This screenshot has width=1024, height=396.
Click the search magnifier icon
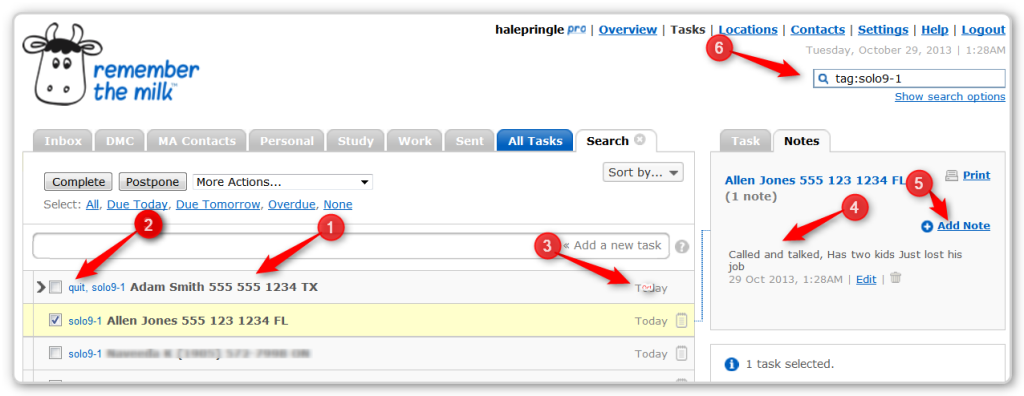(824, 78)
